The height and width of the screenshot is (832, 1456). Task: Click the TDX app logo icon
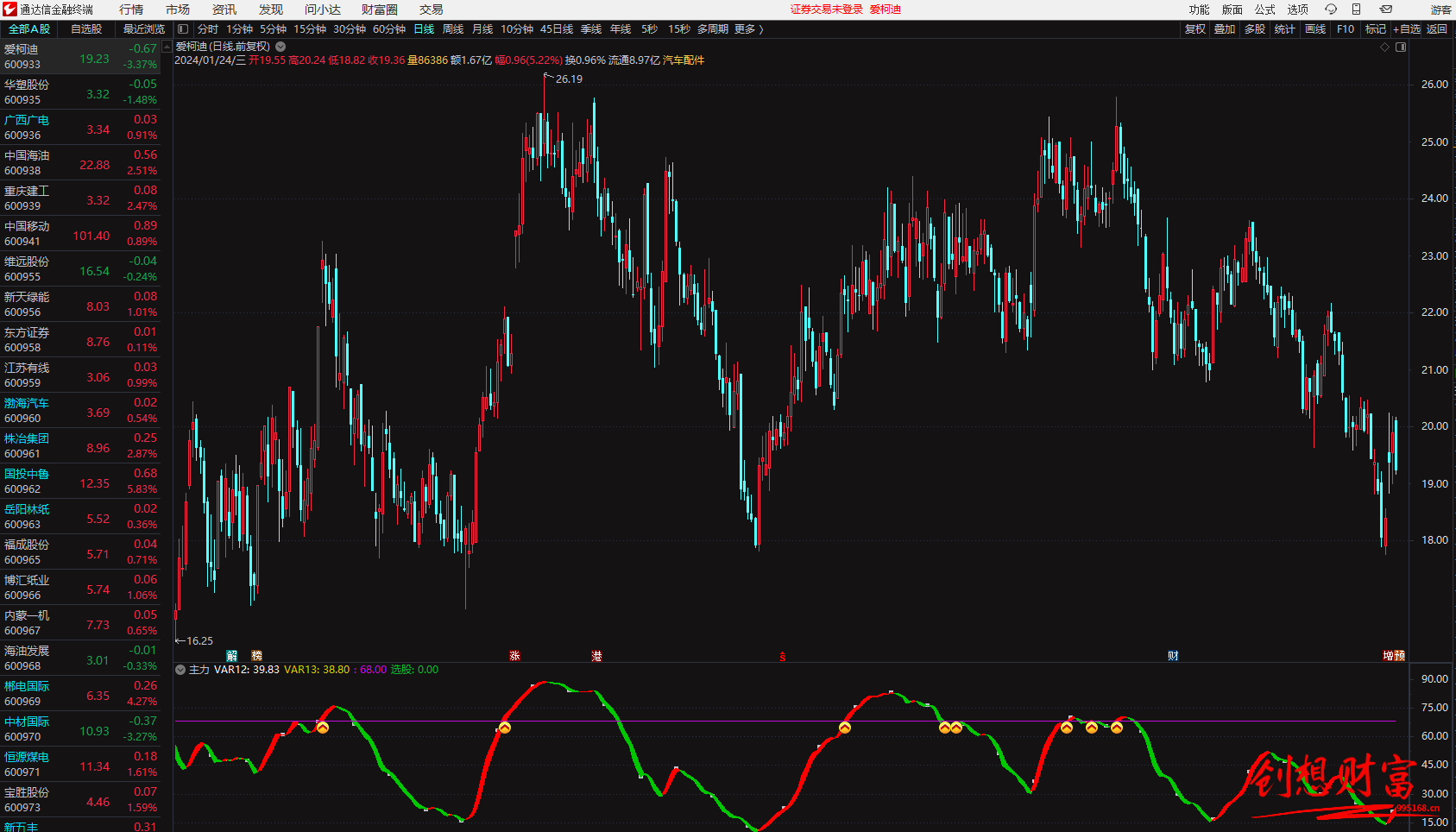pyautogui.click(x=9, y=9)
